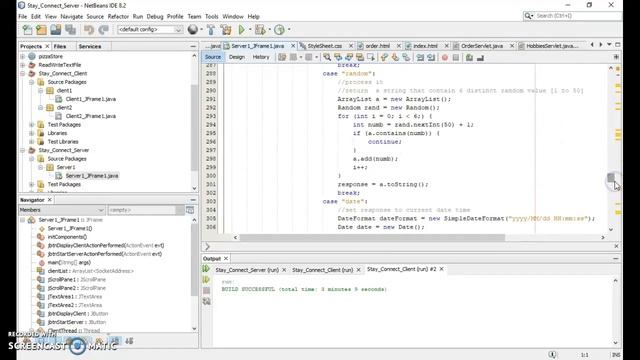
Task: Click the Save All toolbar icon
Action: (x=70, y=29)
